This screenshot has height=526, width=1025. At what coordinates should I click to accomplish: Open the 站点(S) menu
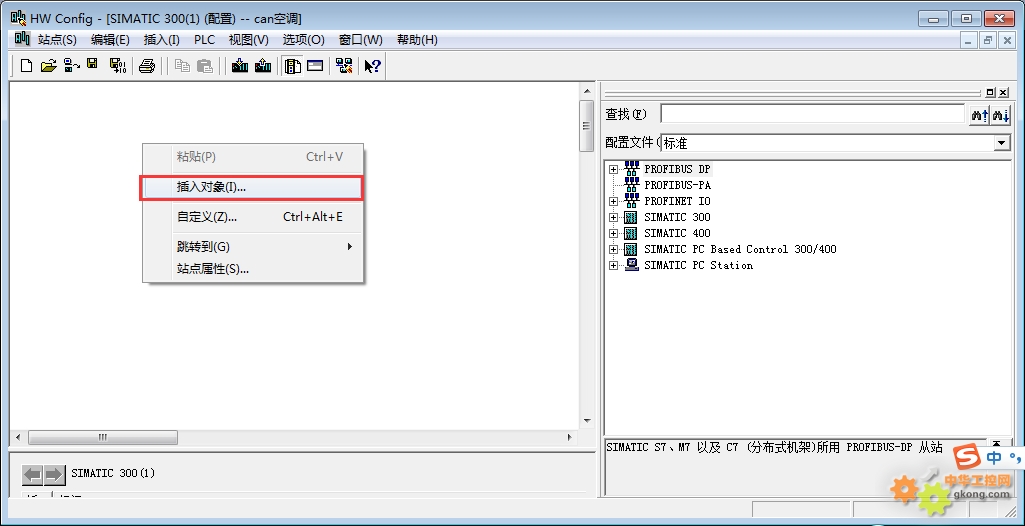58,40
